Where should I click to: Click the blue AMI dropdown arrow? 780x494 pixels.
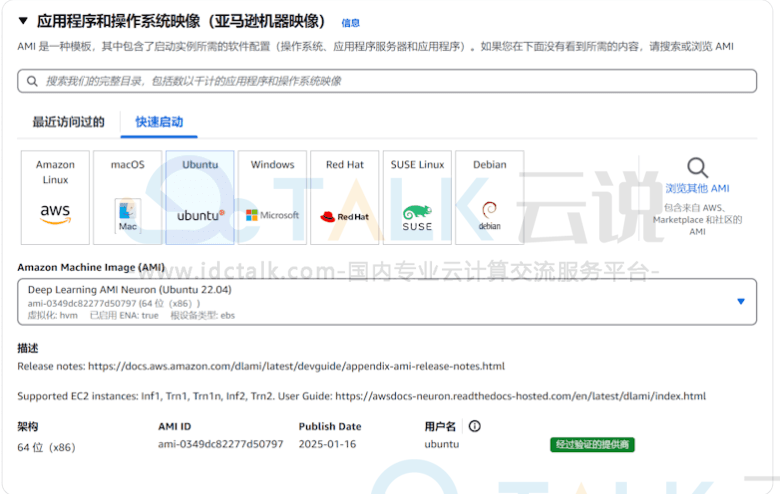[x=741, y=301]
